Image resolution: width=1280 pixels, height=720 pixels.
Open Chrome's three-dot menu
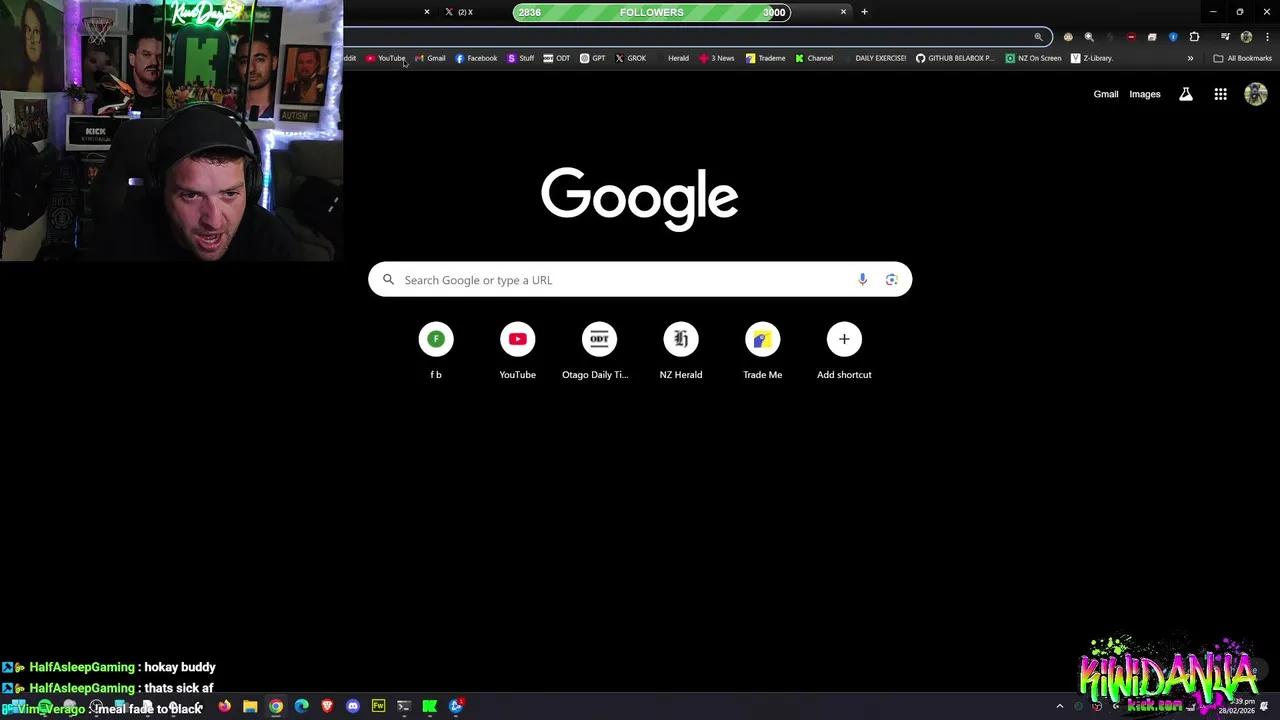click(1267, 37)
